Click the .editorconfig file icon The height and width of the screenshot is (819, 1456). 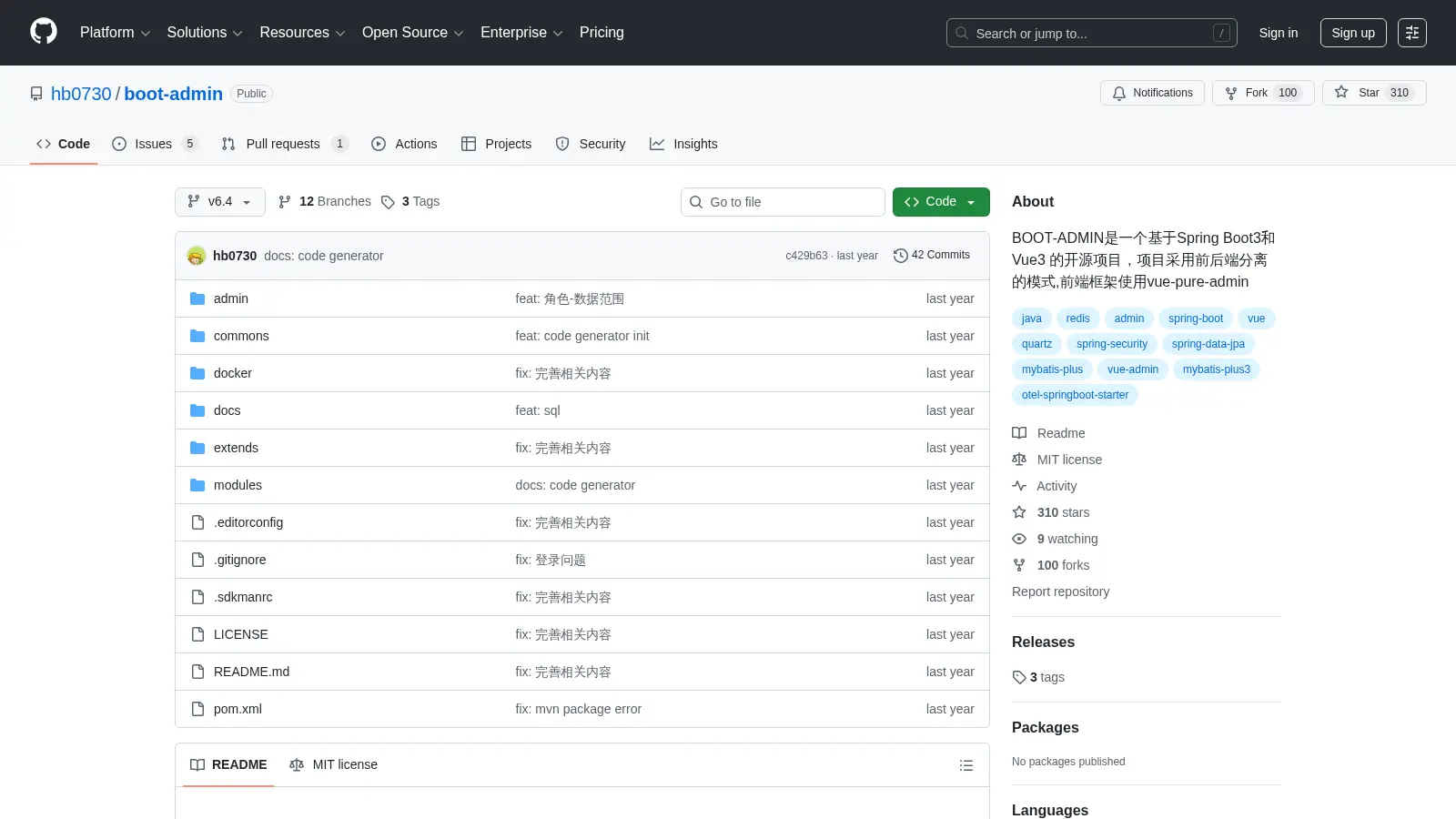(197, 522)
